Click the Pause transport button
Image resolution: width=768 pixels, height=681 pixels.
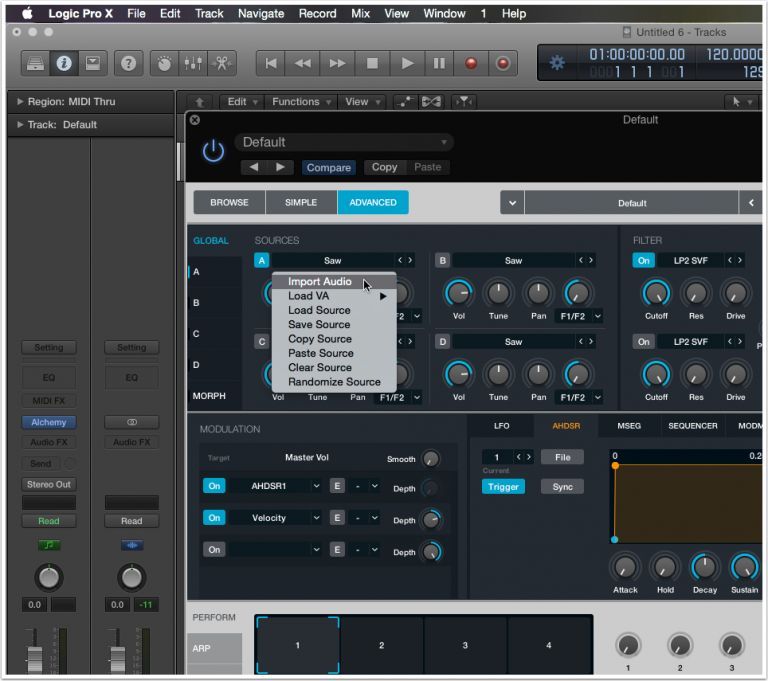point(439,63)
